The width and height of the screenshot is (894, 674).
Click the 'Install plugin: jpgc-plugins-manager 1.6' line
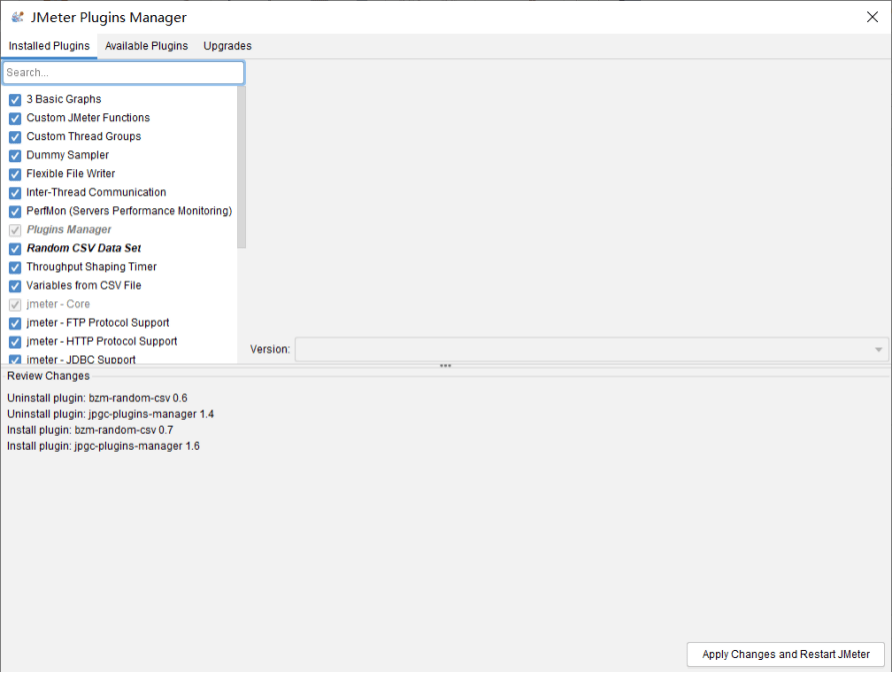coord(104,446)
